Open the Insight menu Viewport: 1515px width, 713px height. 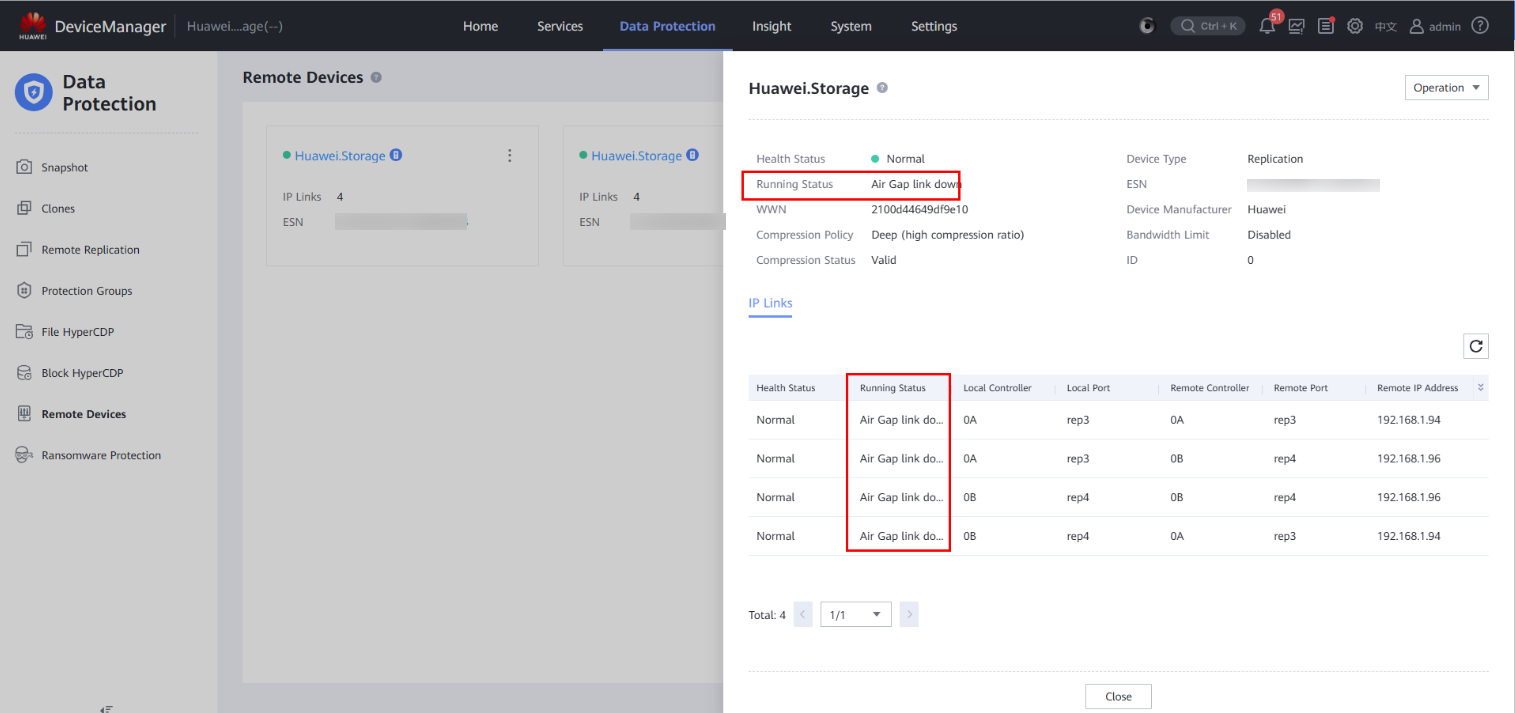click(x=771, y=26)
